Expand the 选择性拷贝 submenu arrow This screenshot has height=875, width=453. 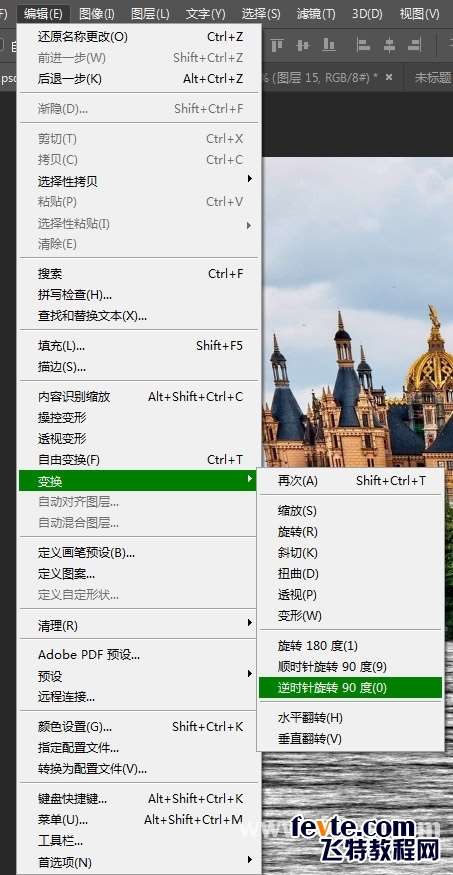(x=249, y=179)
